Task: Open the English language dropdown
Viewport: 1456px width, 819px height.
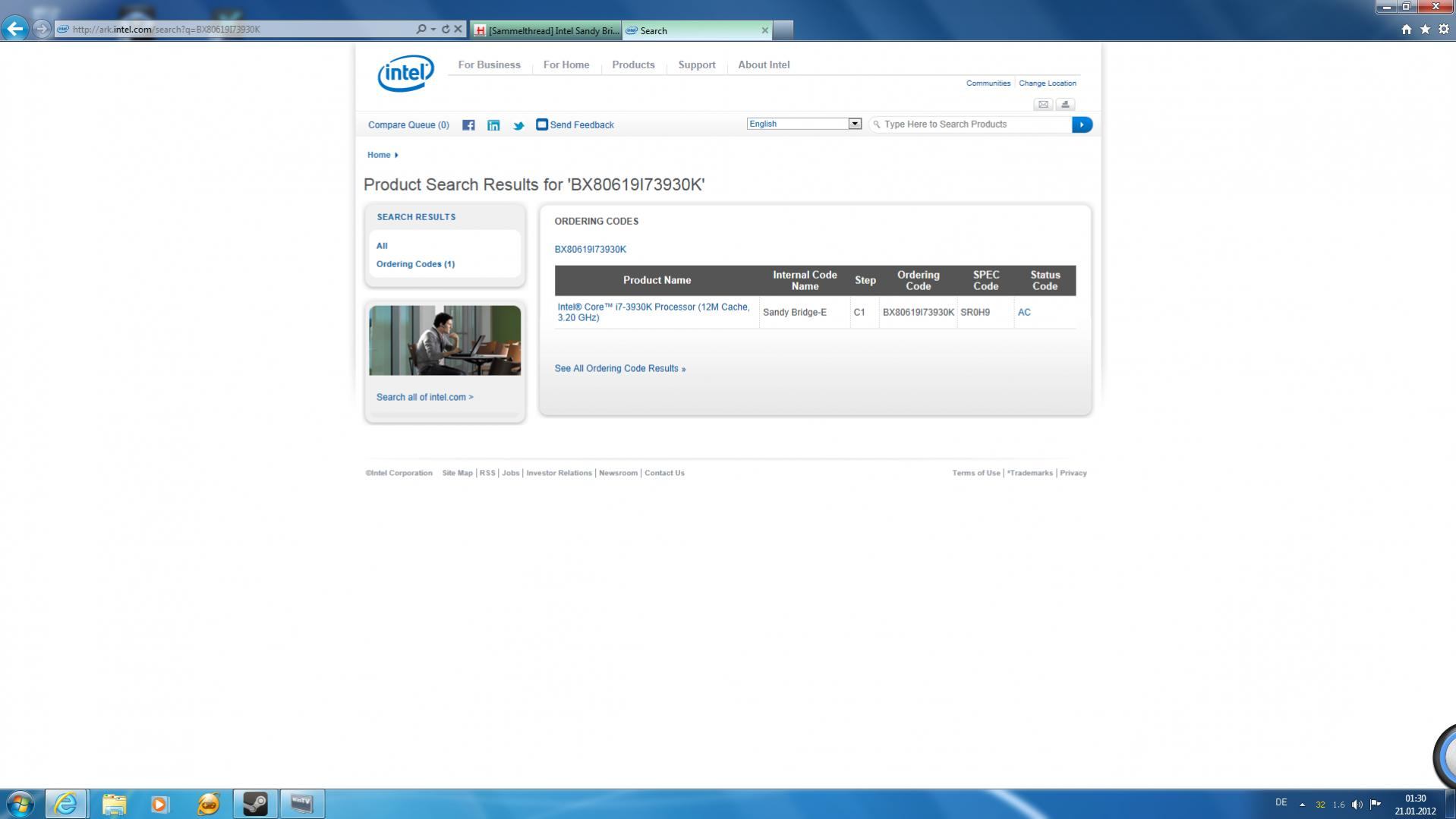Action: point(803,124)
